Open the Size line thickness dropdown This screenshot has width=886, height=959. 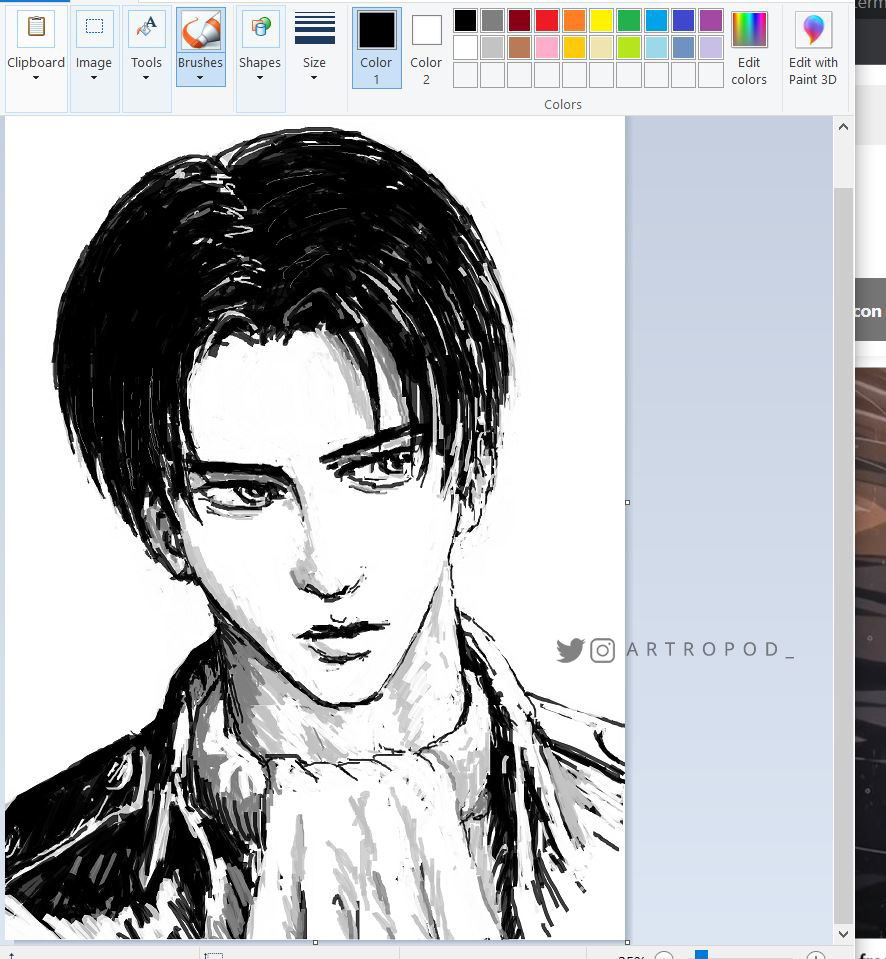pos(314,46)
